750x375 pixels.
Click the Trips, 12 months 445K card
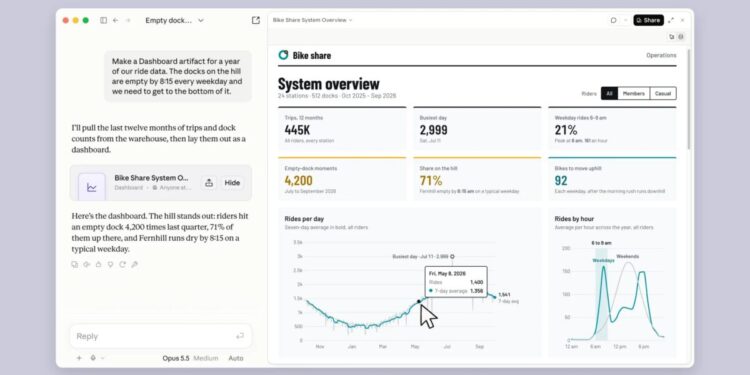pyautogui.click(x=342, y=128)
